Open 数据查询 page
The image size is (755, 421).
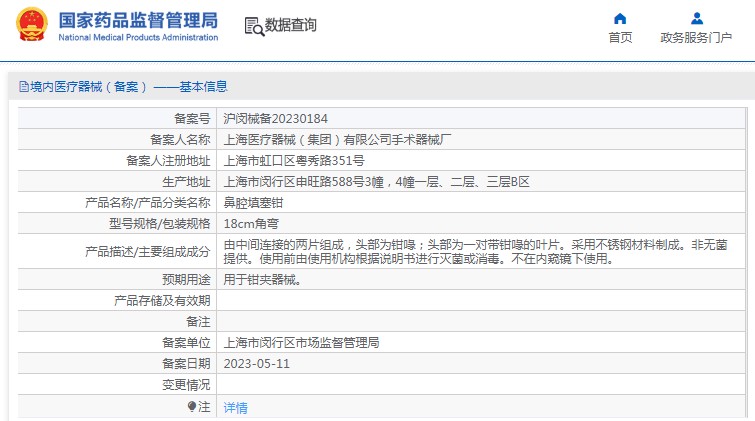pyautogui.click(x=291, y=25)
